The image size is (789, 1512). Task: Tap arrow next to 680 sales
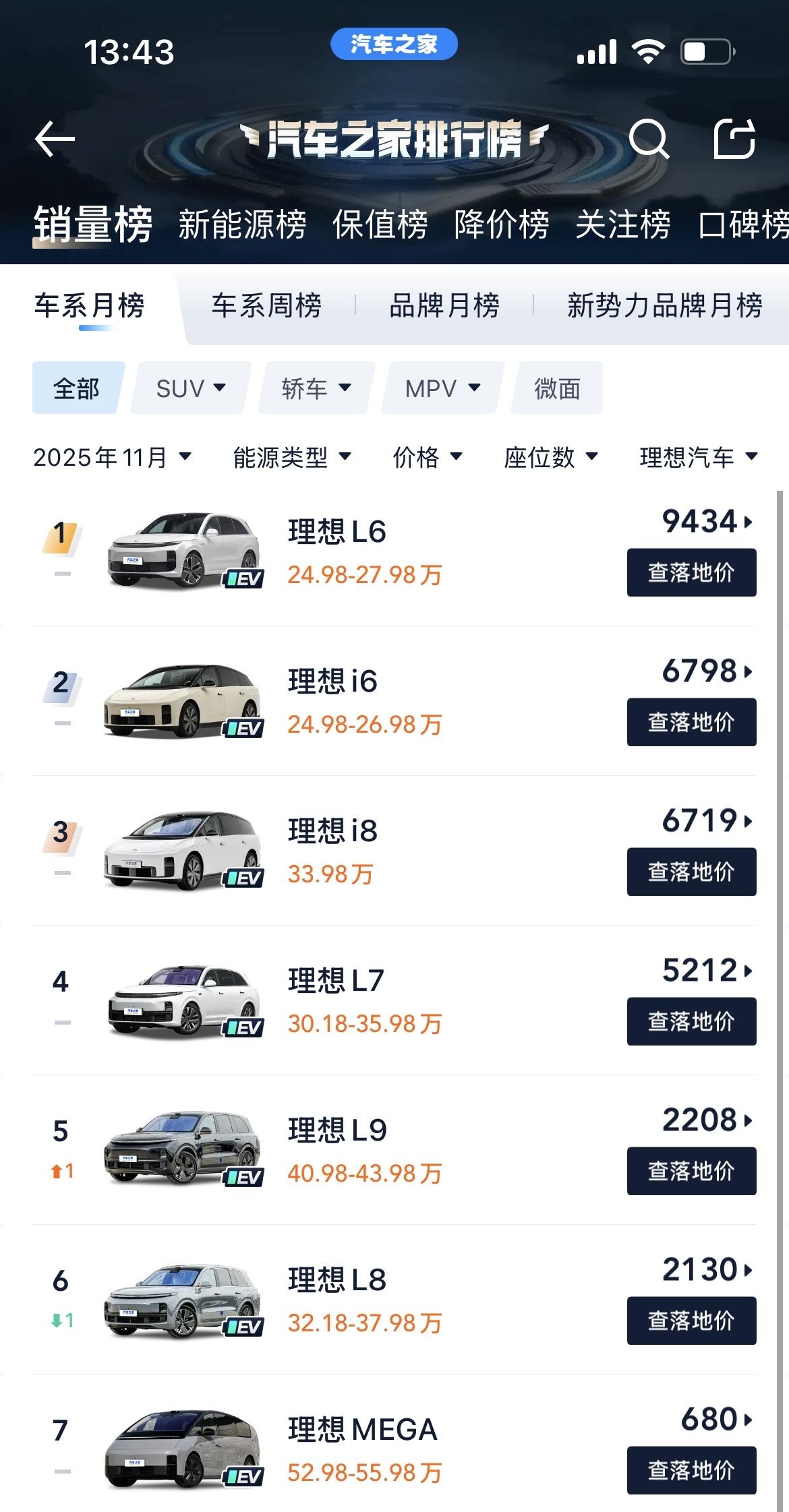coord(748,1420)
